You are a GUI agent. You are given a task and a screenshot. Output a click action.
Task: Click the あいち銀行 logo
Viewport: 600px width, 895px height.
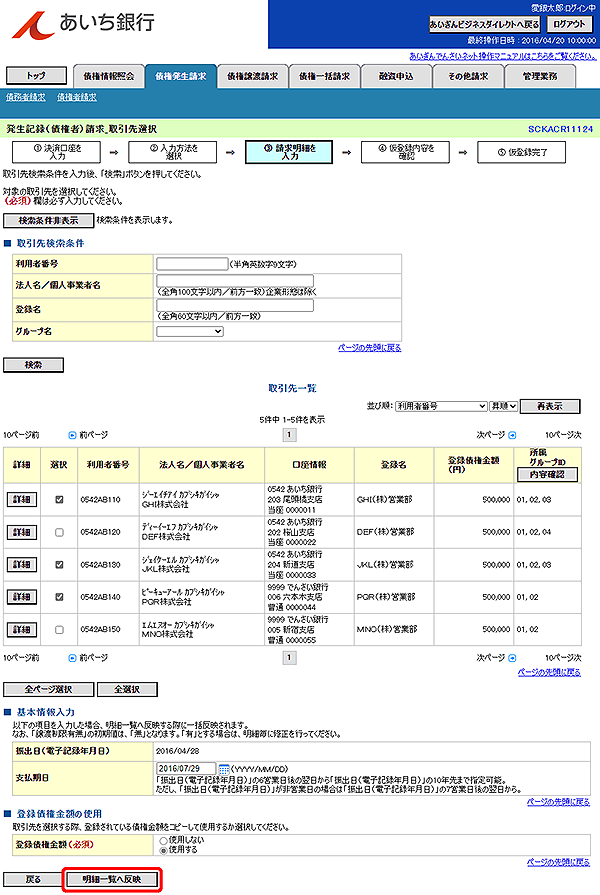(83, 24)
